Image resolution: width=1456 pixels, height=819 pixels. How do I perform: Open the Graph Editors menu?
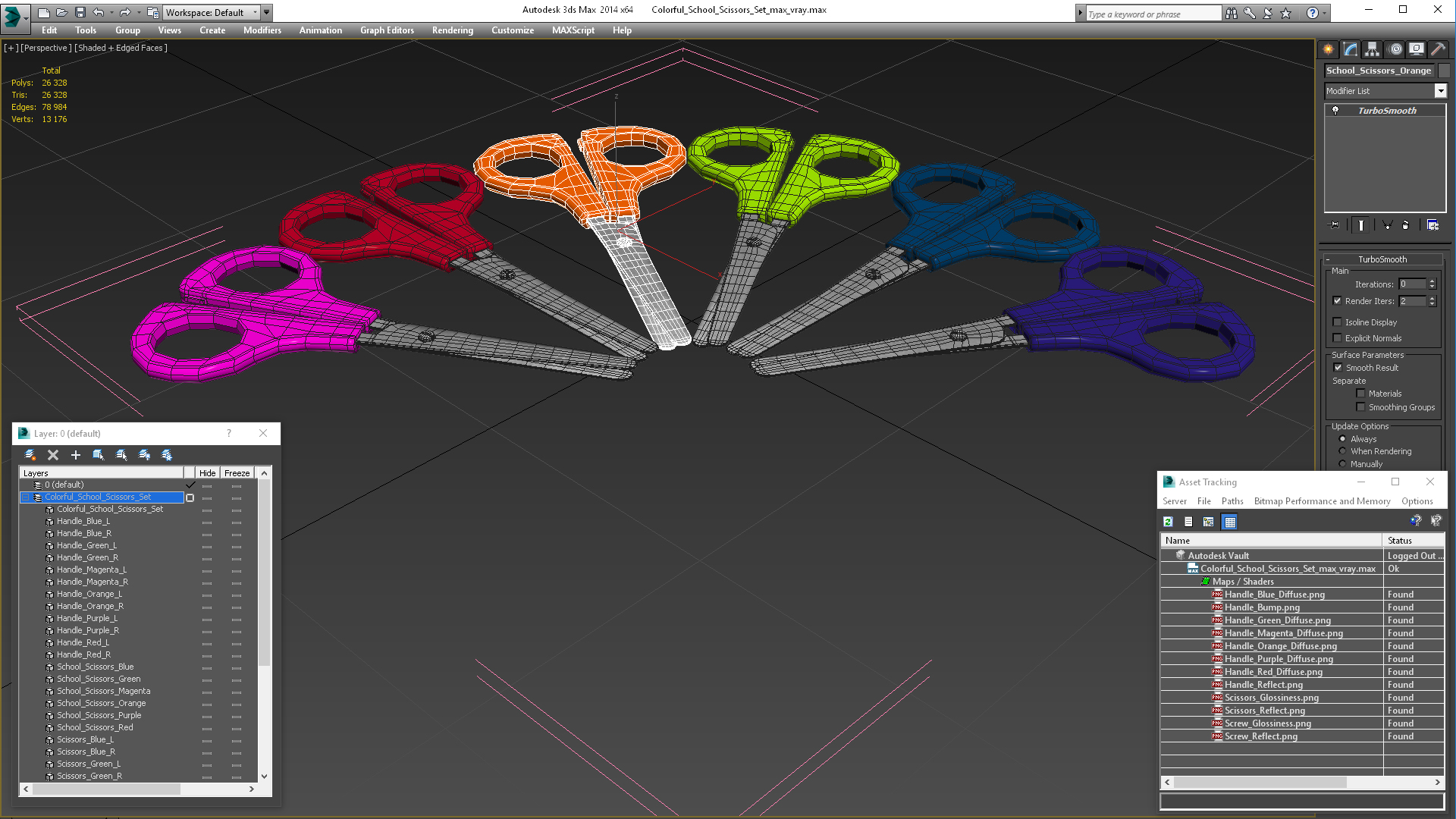(x=387, y=30)
